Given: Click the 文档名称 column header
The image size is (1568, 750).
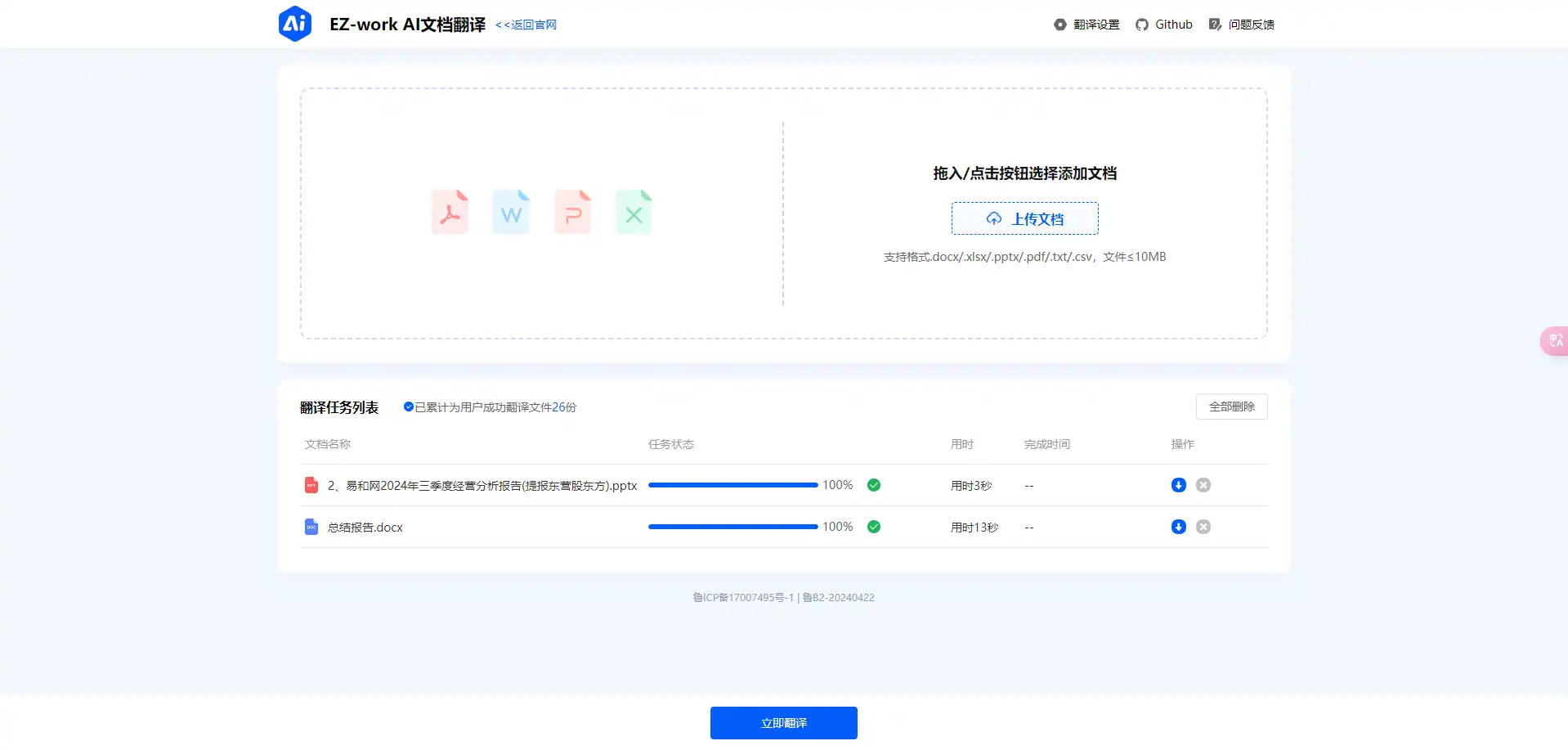Looking at the screenshot, I should pyautogui.click(x=328, y=444).
